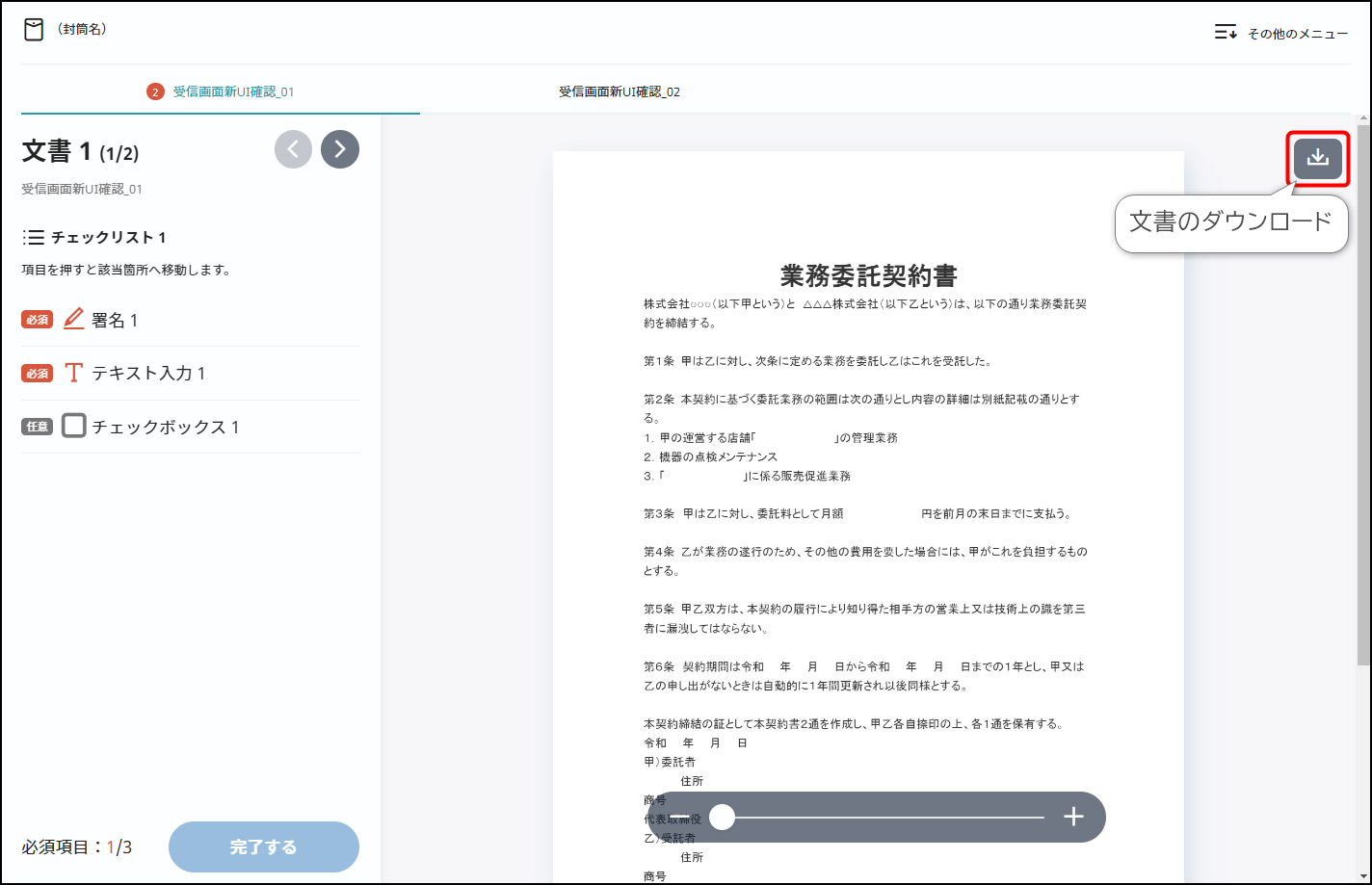Click the red pen signature icon

[x=74, y=320]
